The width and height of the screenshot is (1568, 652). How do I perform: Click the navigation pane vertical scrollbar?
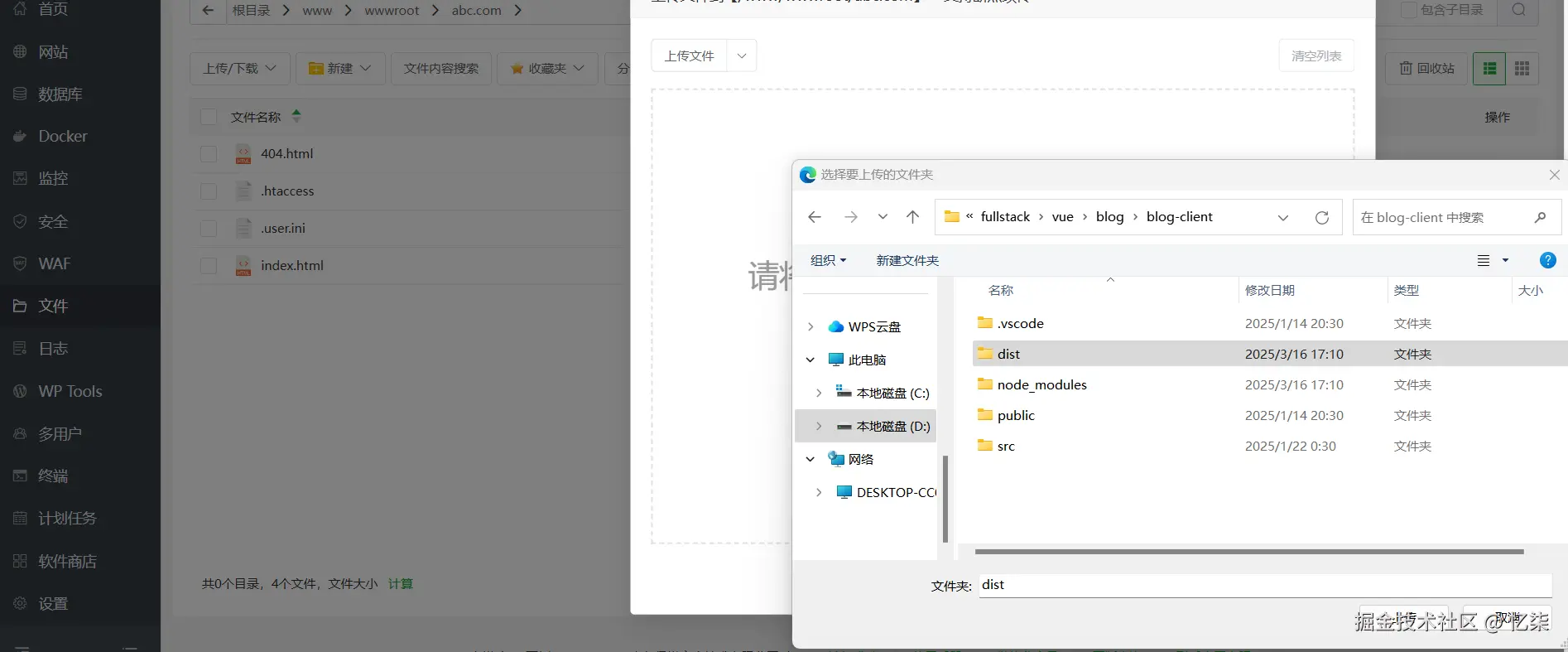point(945,499)
